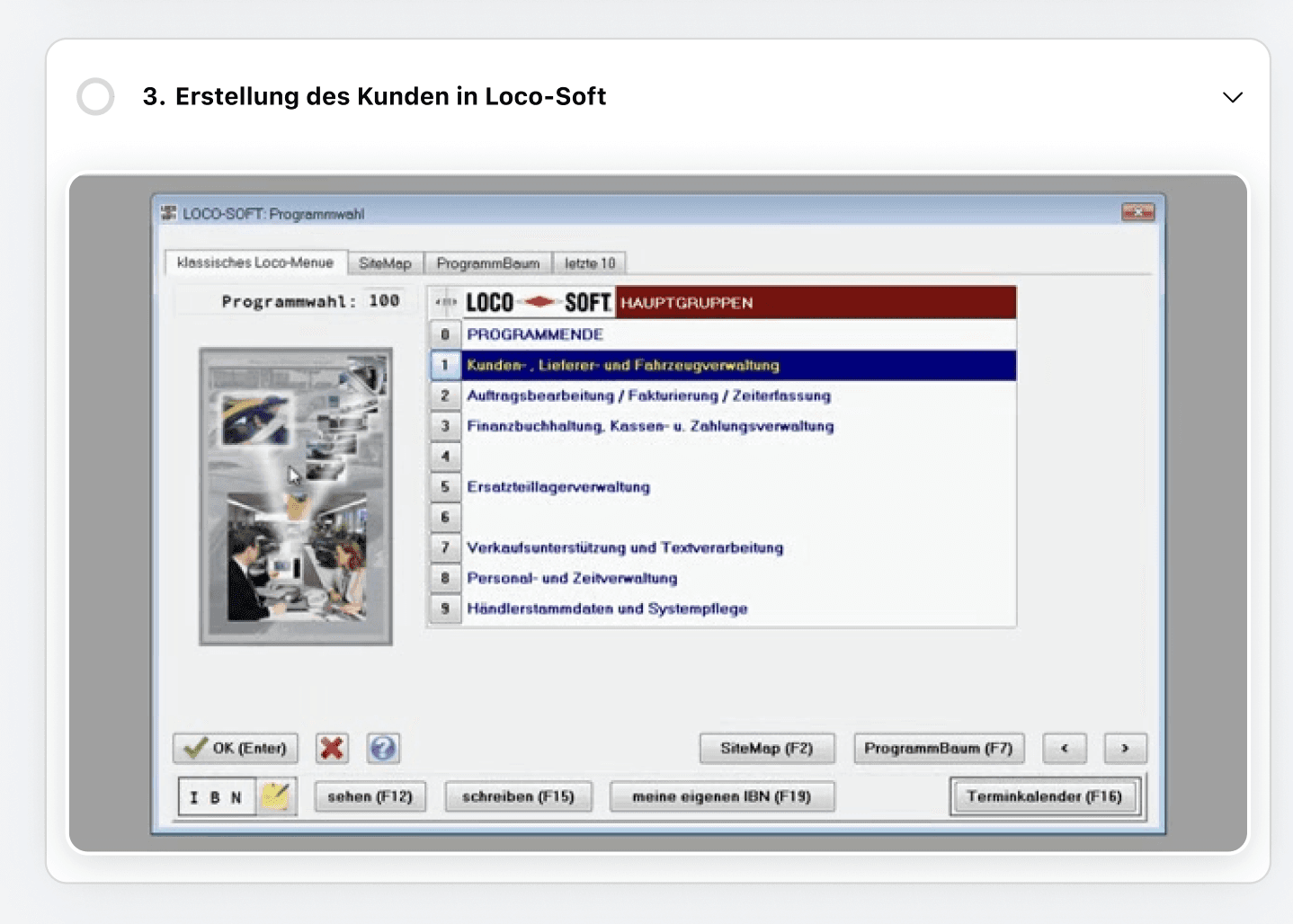Open the letzte 10 tab

pos(590,263)
